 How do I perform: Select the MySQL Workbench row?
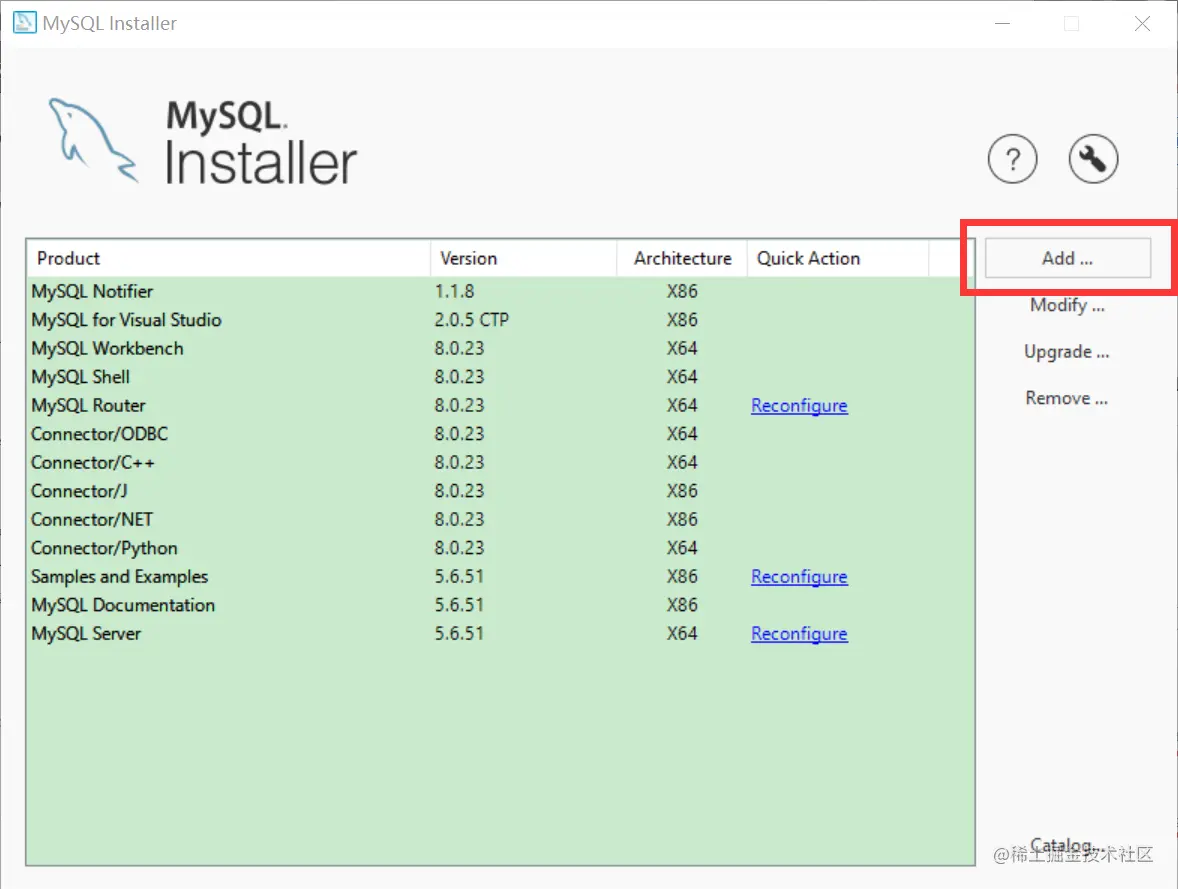pyautogui.click(x=500, y=349)
